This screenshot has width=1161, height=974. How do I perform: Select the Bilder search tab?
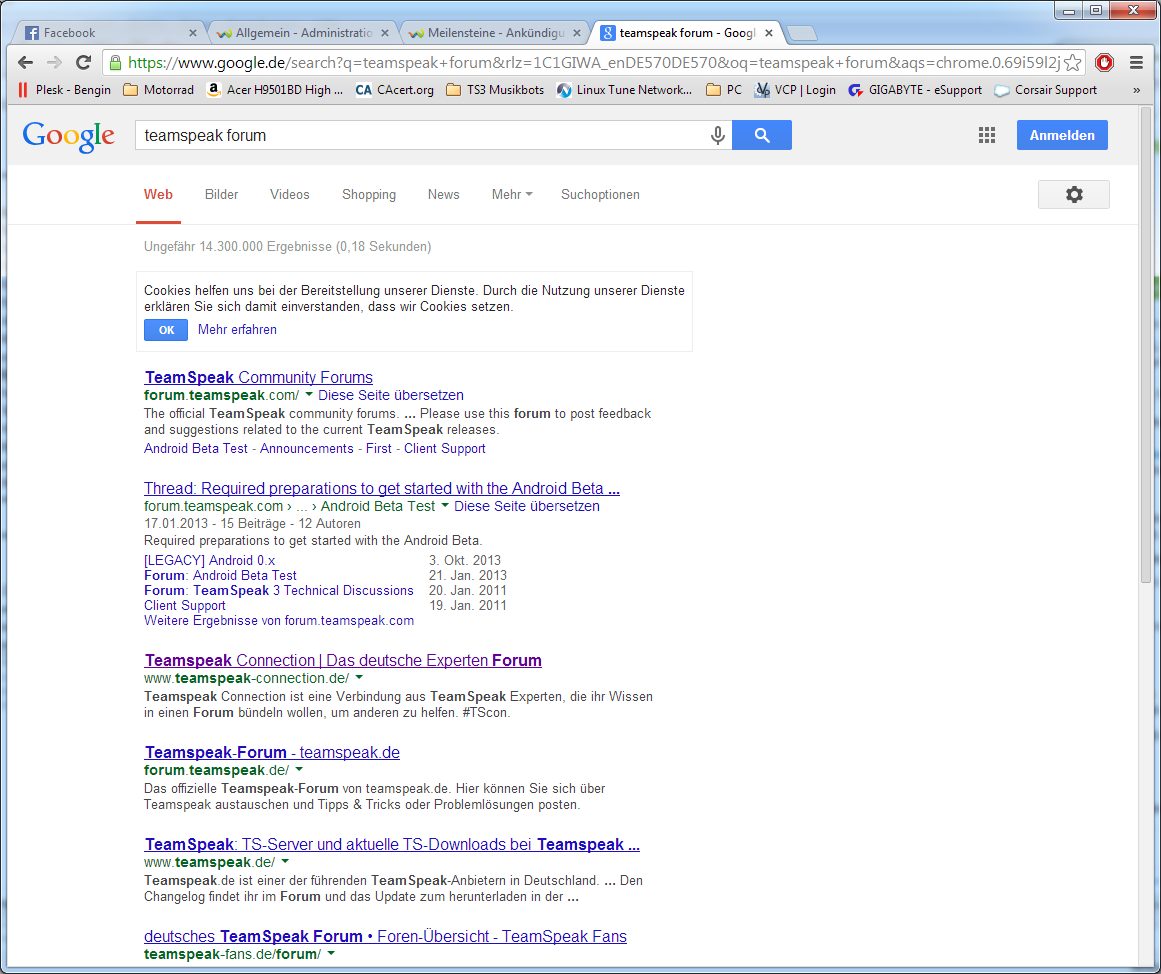(221, 194)
